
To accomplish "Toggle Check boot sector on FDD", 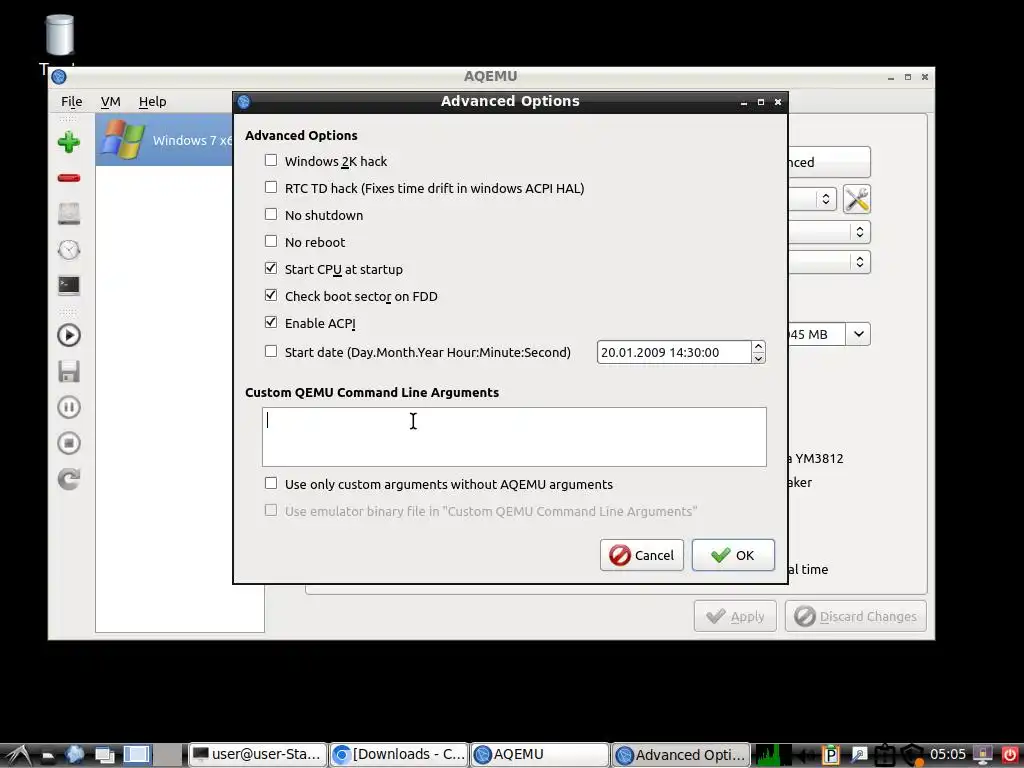I will (271, 295).
